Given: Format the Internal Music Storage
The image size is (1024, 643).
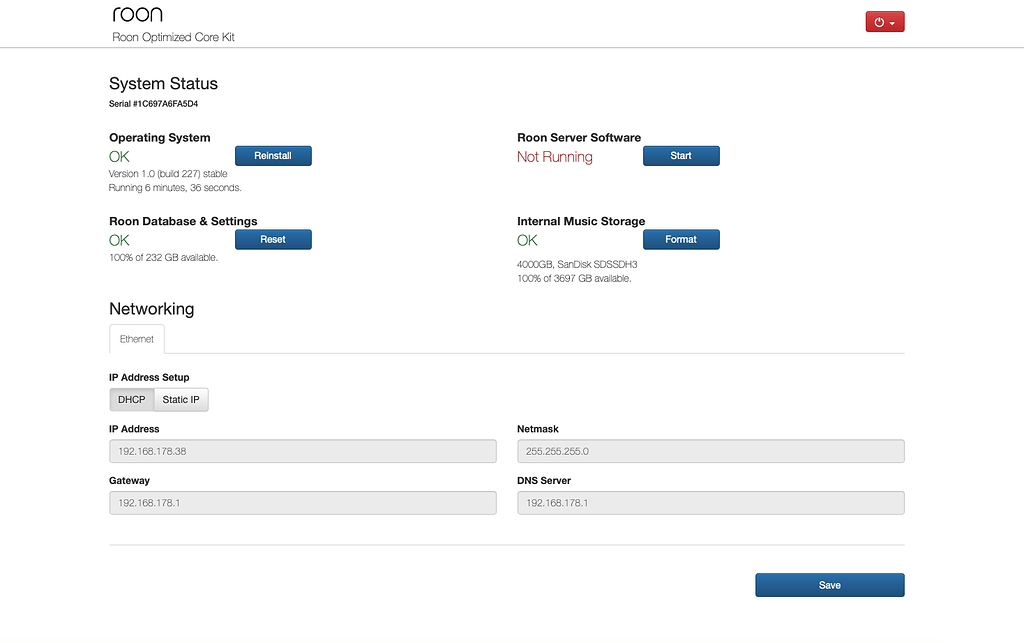Looking at the screenshot, I should pos(681,239).
